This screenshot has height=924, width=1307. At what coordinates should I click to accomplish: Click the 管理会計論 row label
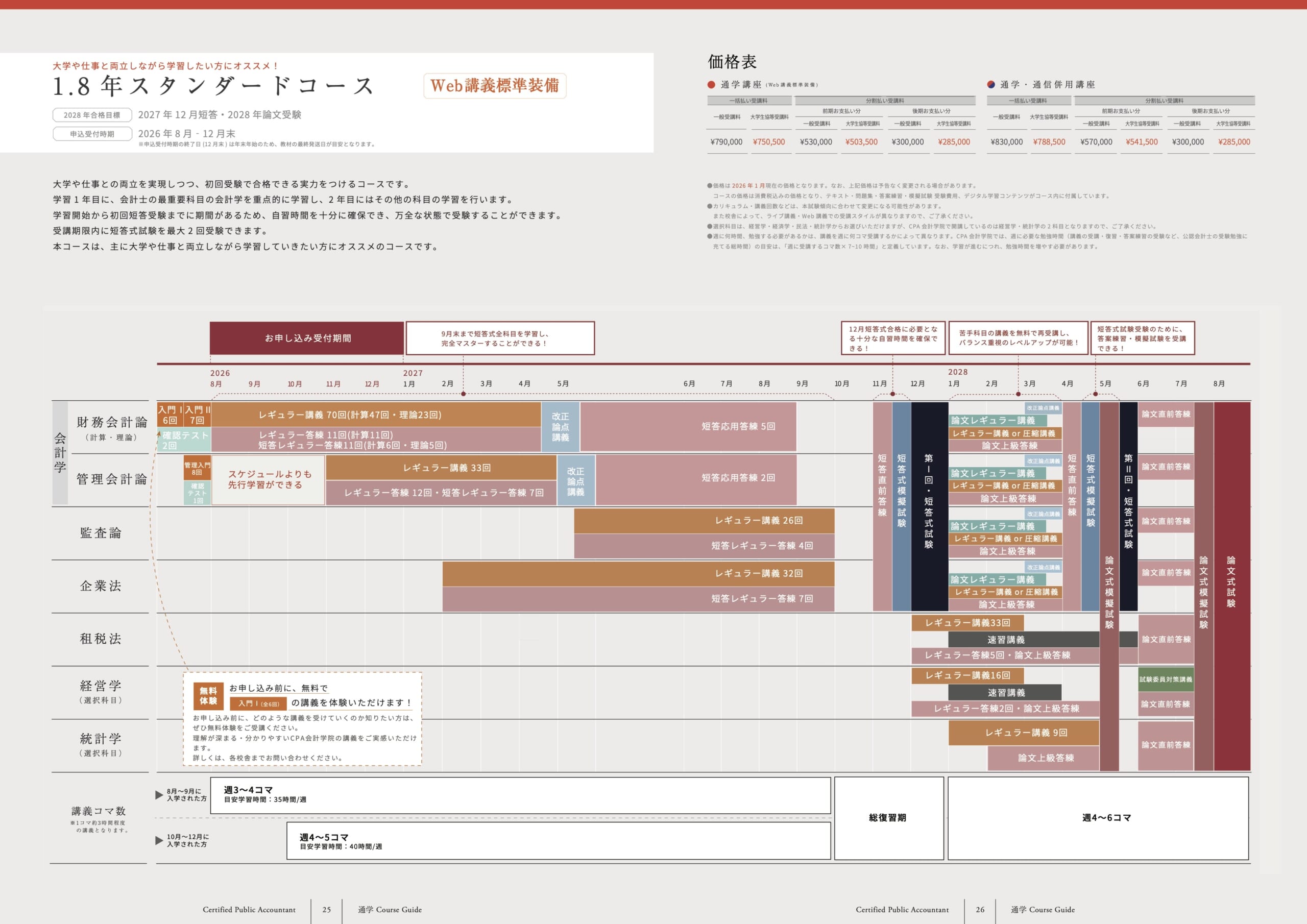[112, 479]
